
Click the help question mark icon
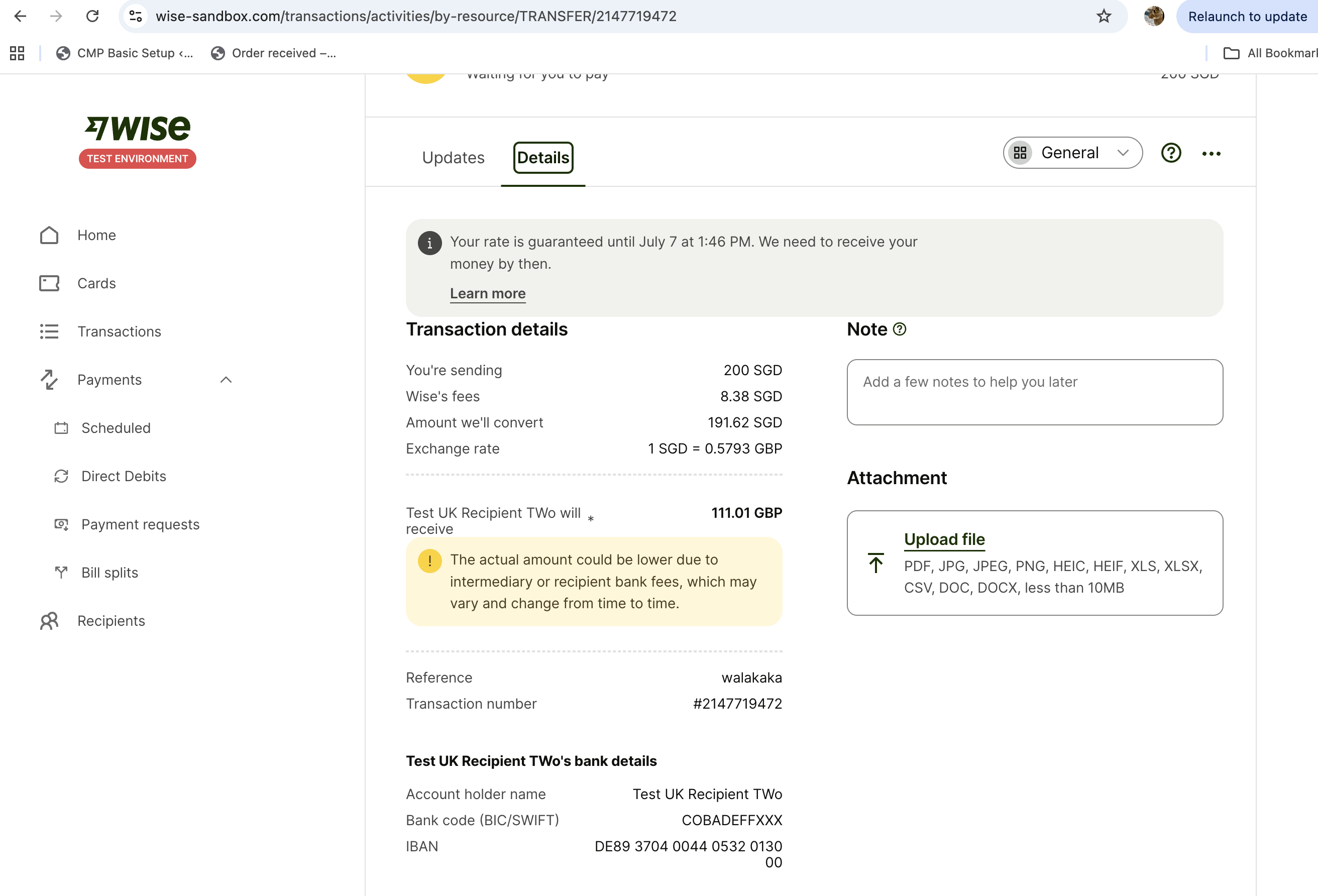[x=1170, y=153]
